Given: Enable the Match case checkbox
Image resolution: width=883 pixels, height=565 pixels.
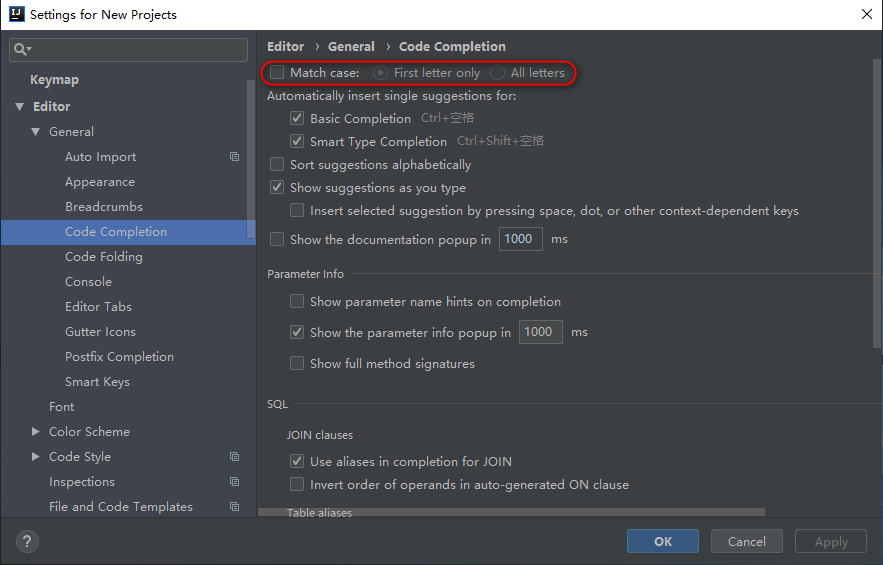Looking at the screenshot, I should pos(277,72).
